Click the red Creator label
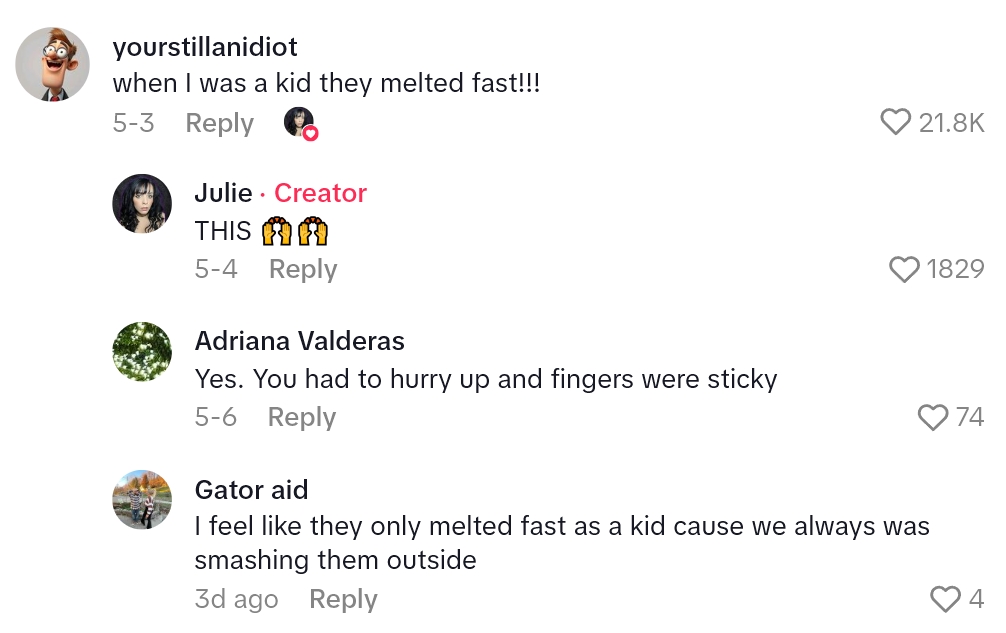Image resolution: width=1006 pixels, height=633 pixels. coord(320,193)
